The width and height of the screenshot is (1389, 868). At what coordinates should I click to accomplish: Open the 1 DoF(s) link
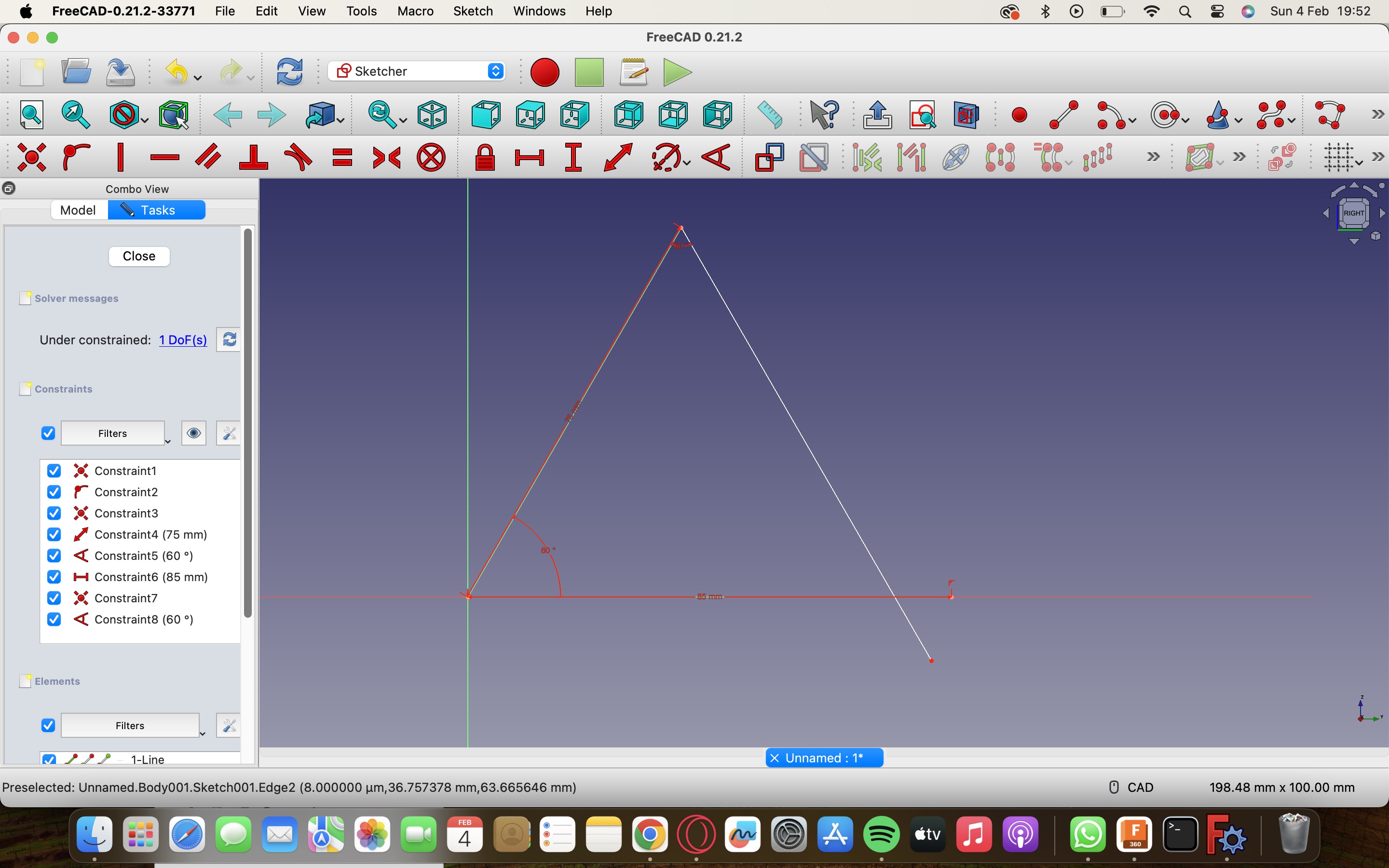pos(183,340)
